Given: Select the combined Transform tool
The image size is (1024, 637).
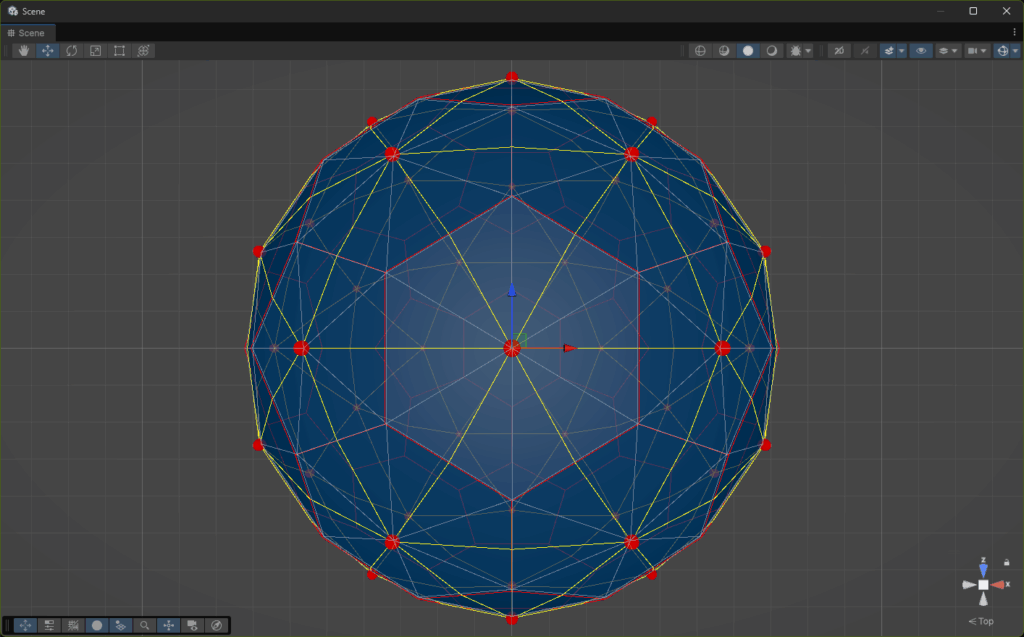Looking at the screenshot, I should pyautogui.click(x=143, y=51).
